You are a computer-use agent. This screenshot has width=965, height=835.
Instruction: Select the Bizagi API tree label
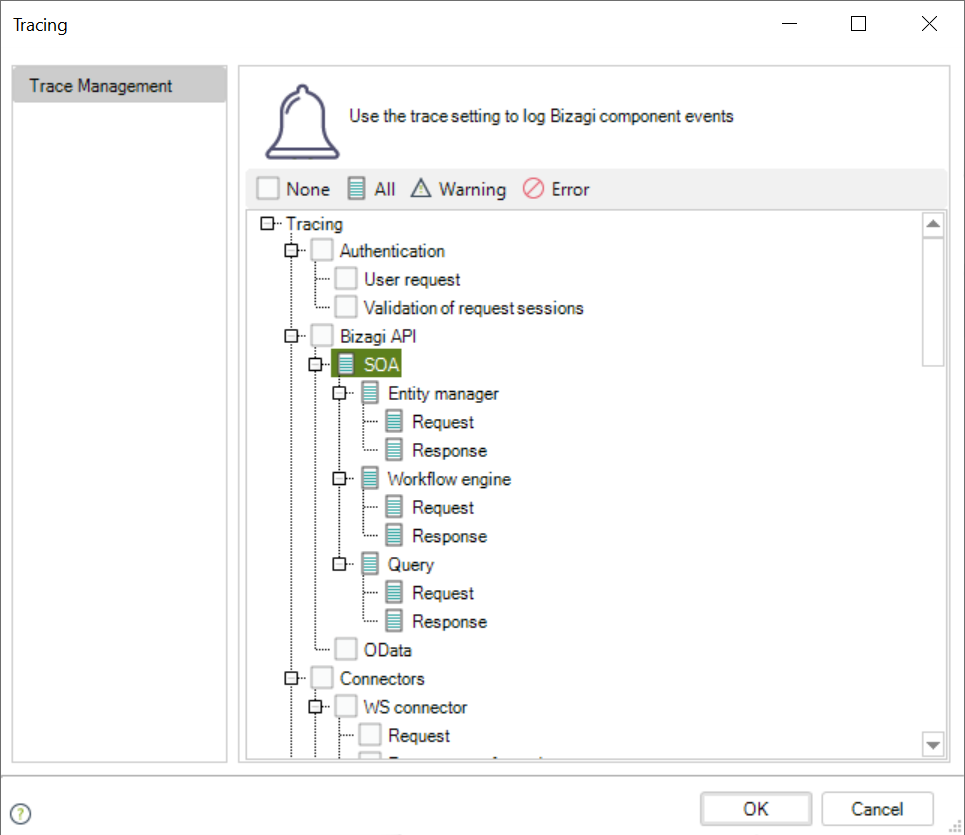[378, 337]
